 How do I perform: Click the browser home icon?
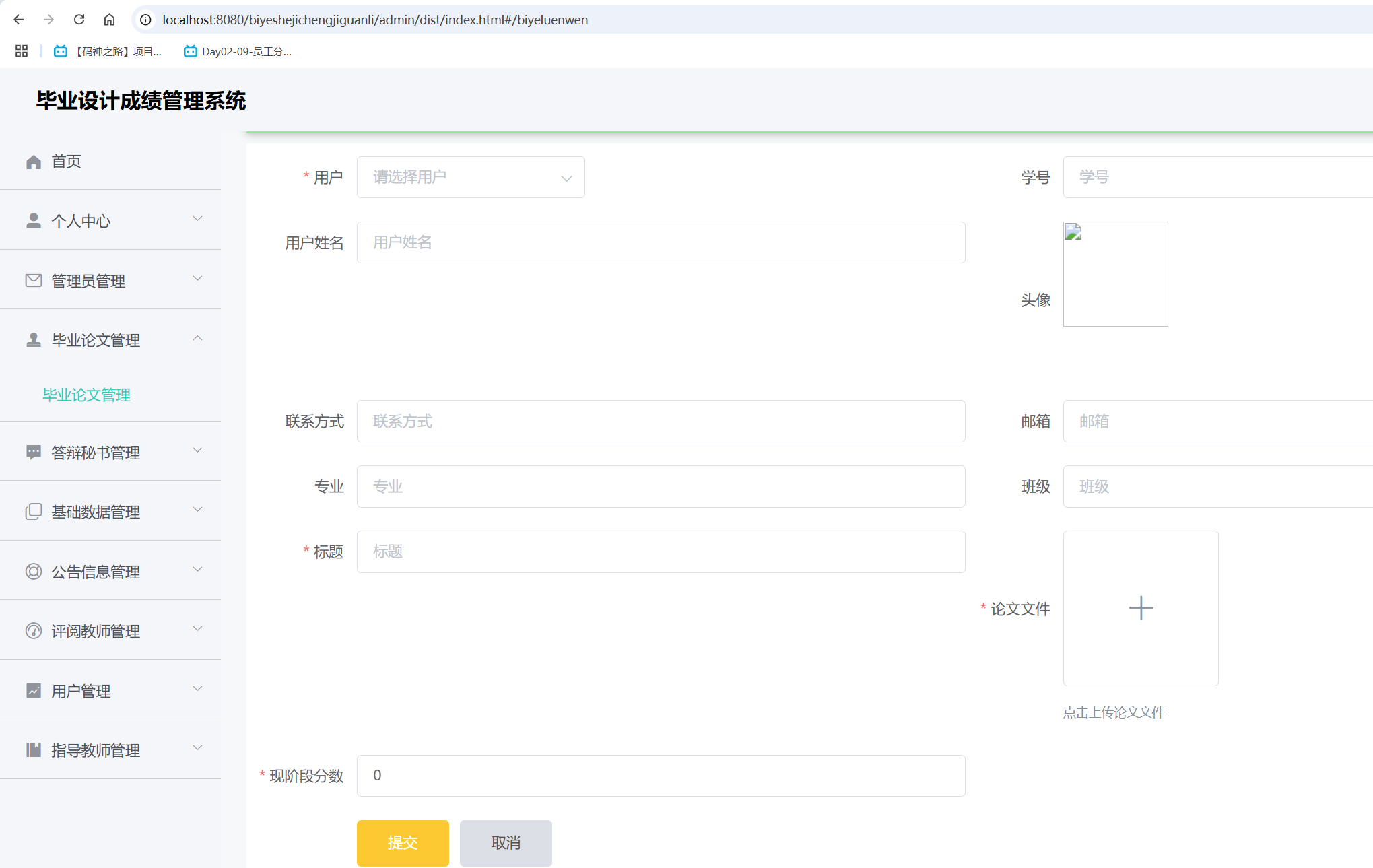[109, 20]
